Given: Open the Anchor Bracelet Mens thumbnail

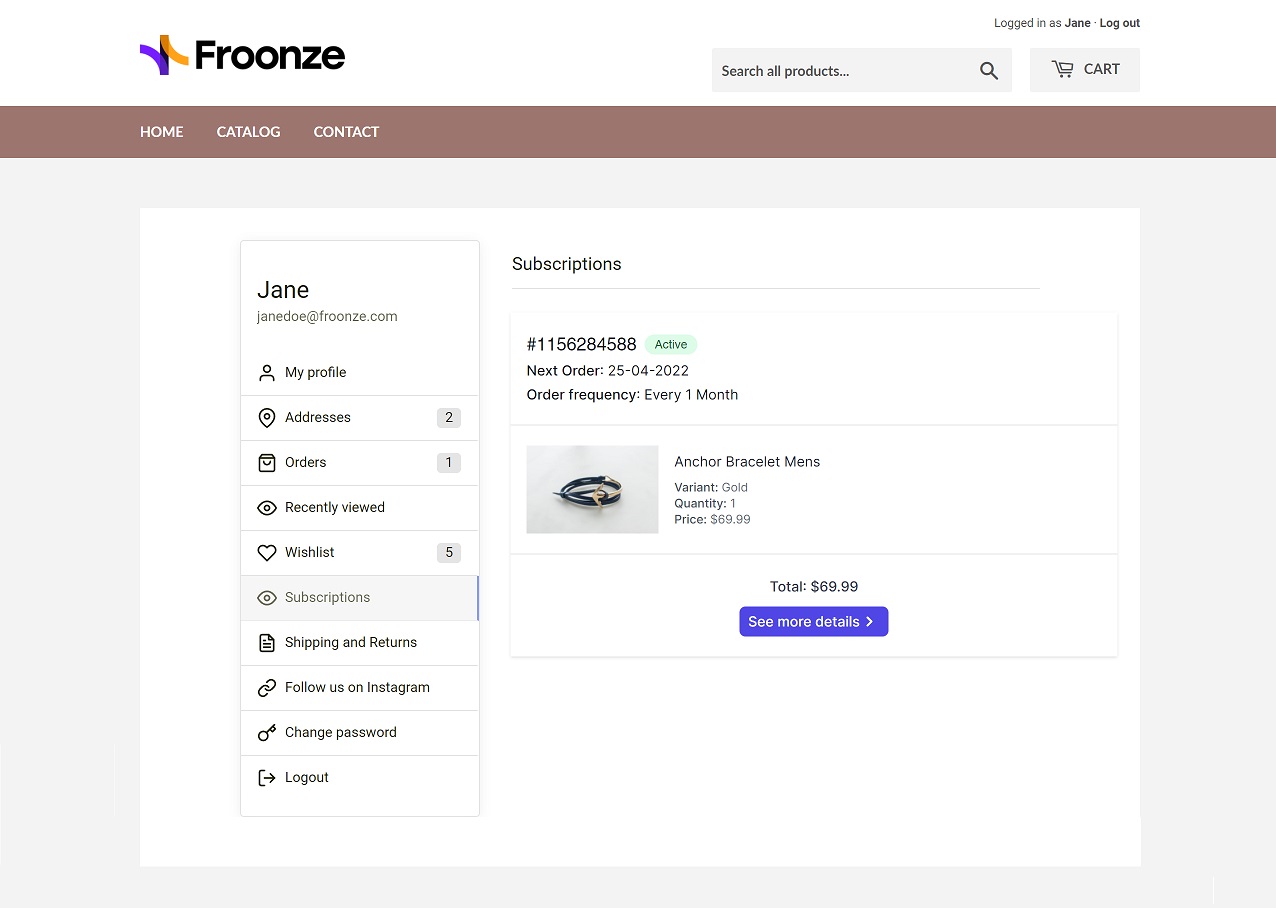Looking at the screenshot, I should (592, 489).
